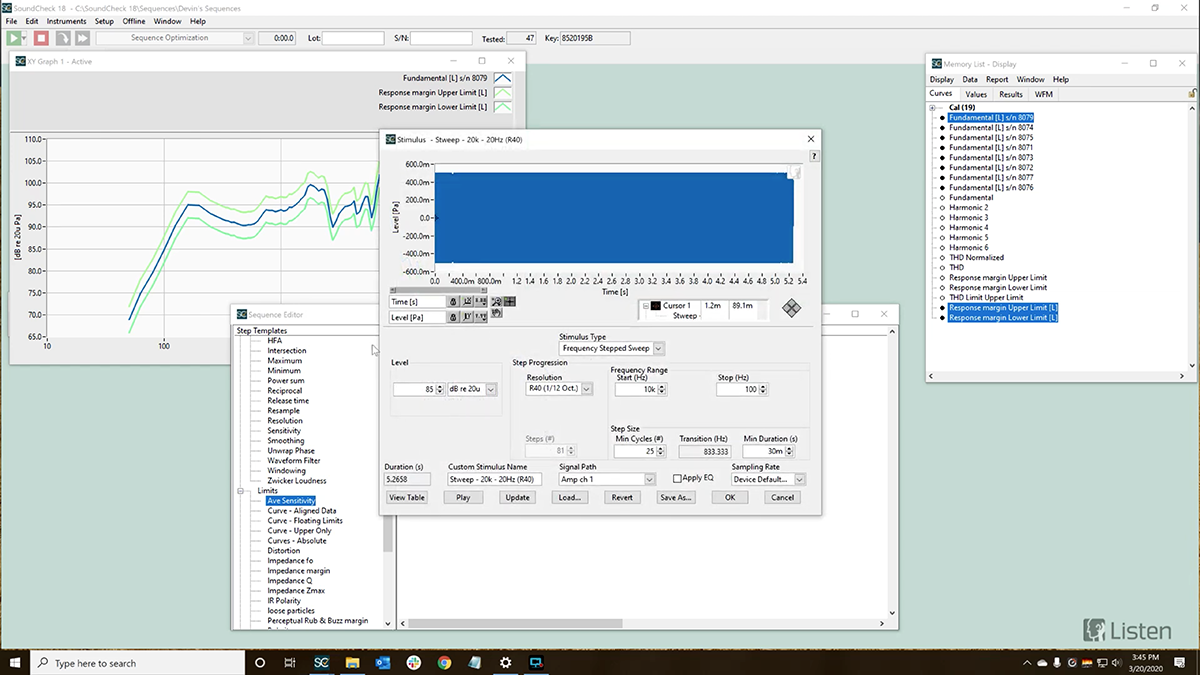Click the Custom Stimulus Name field

pyautogui.click(x=494, y=480)
